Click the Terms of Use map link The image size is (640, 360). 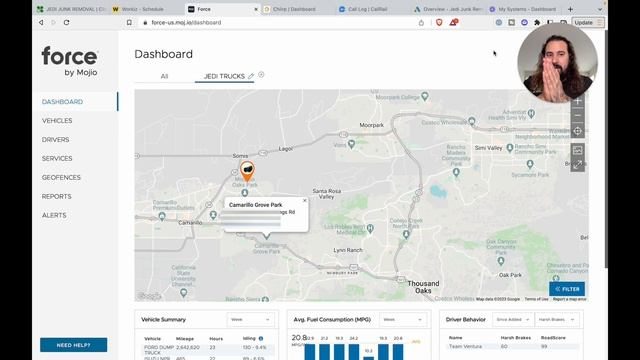536,299
